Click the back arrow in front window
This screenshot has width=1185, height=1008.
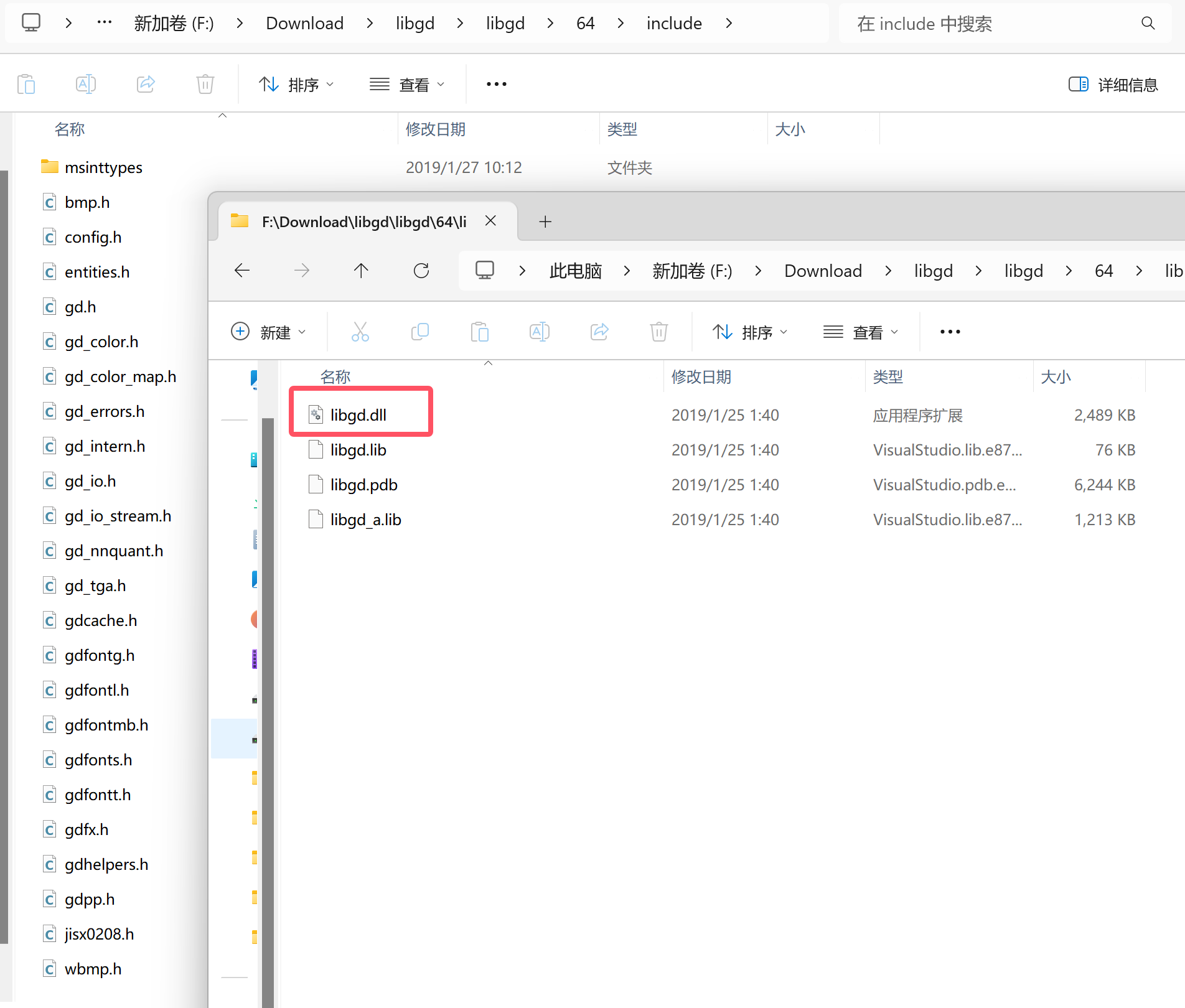pyautogui.click(x=242, y=271)
